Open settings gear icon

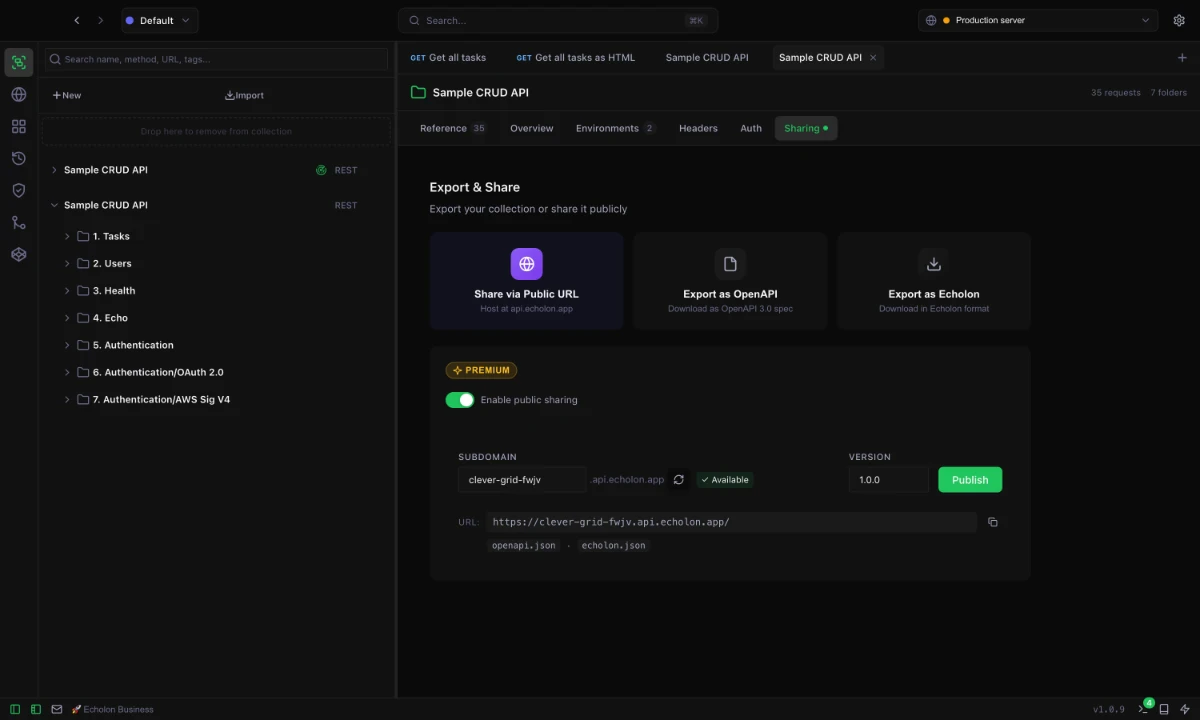click(x=1179, y=20)
